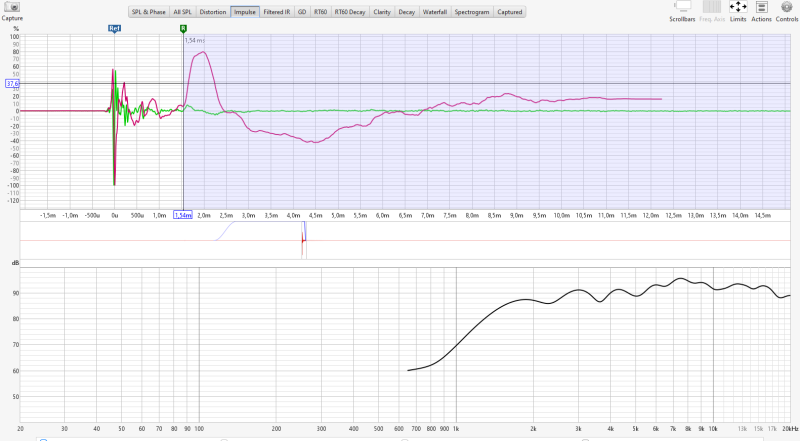Select the Spectrogram tab

(x=472, y=12)
